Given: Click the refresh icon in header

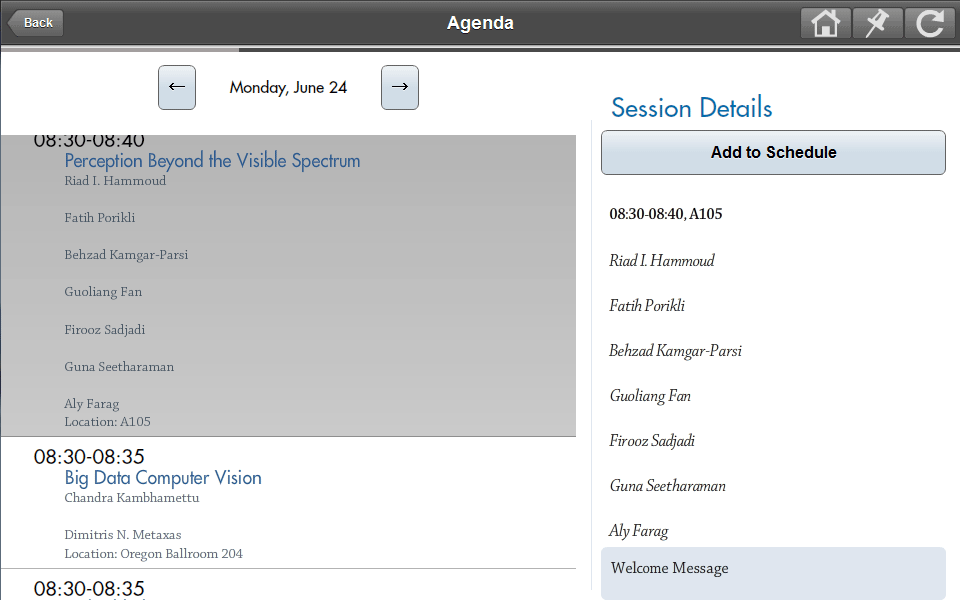Looking at the screenshot, I should click(929, 23).
